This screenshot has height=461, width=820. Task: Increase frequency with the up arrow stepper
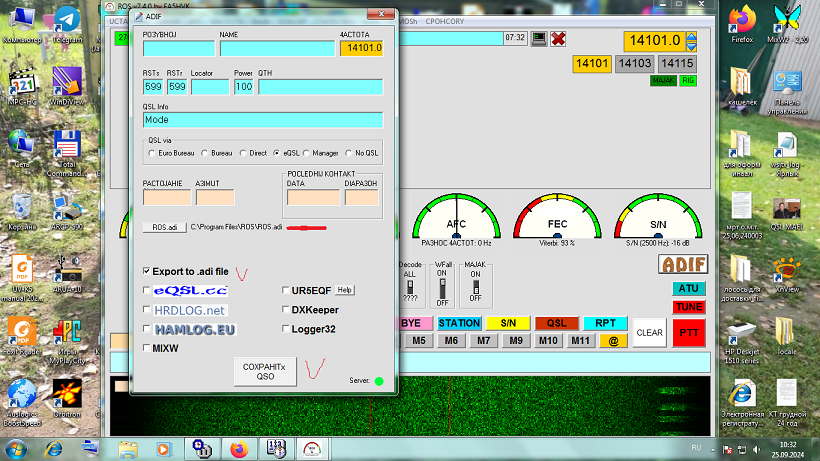[691, 36]
